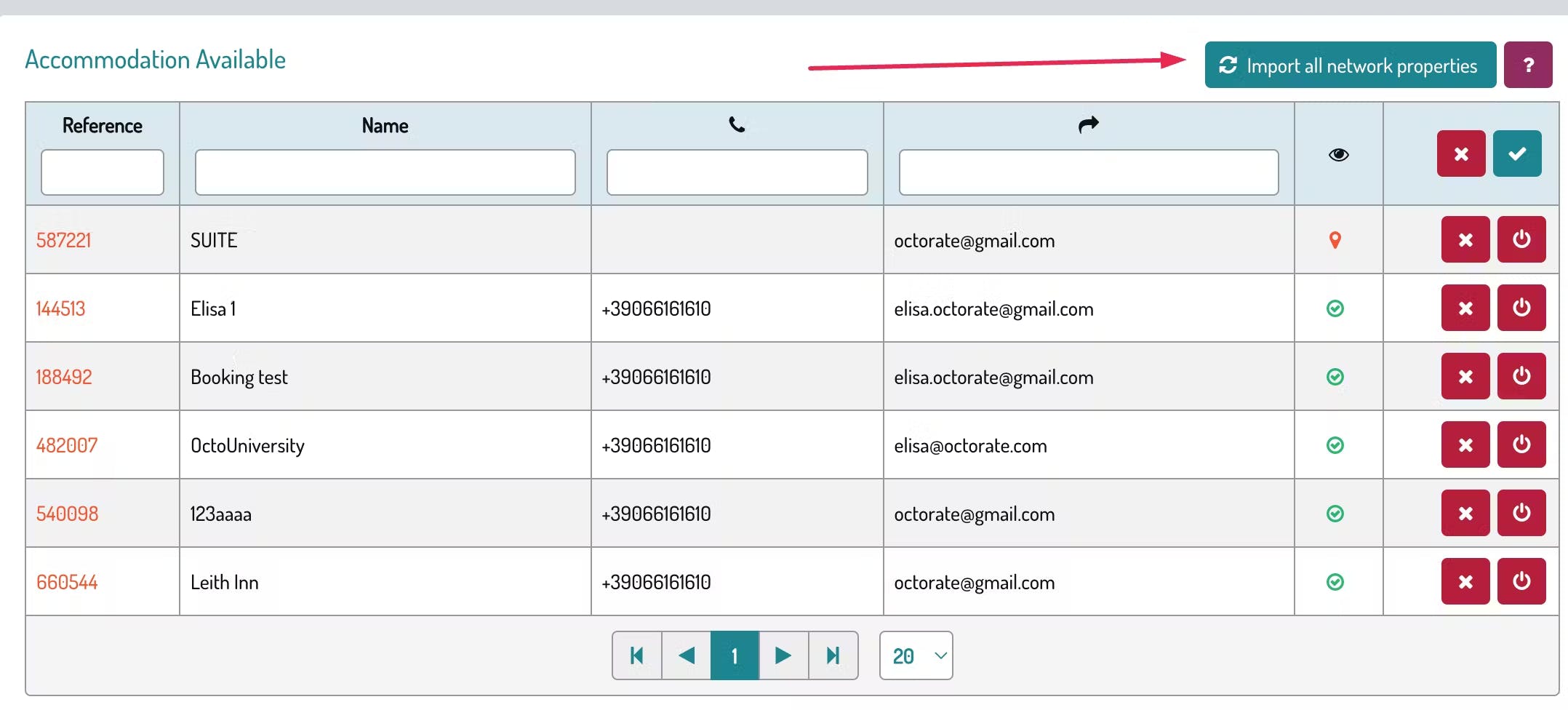Screen dimensions: 1568x710
Task: Click the 123aaaa name cell
Action: 385,514
